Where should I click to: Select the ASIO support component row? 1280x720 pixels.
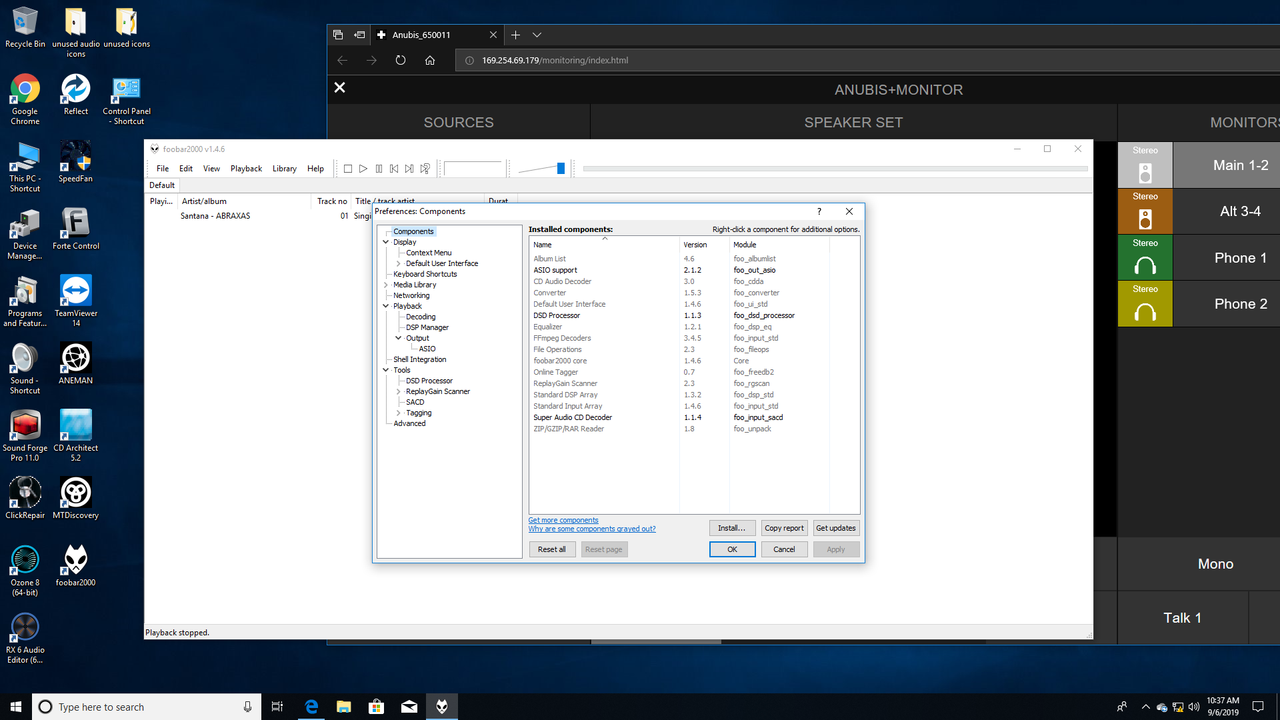tap(694, 270)
